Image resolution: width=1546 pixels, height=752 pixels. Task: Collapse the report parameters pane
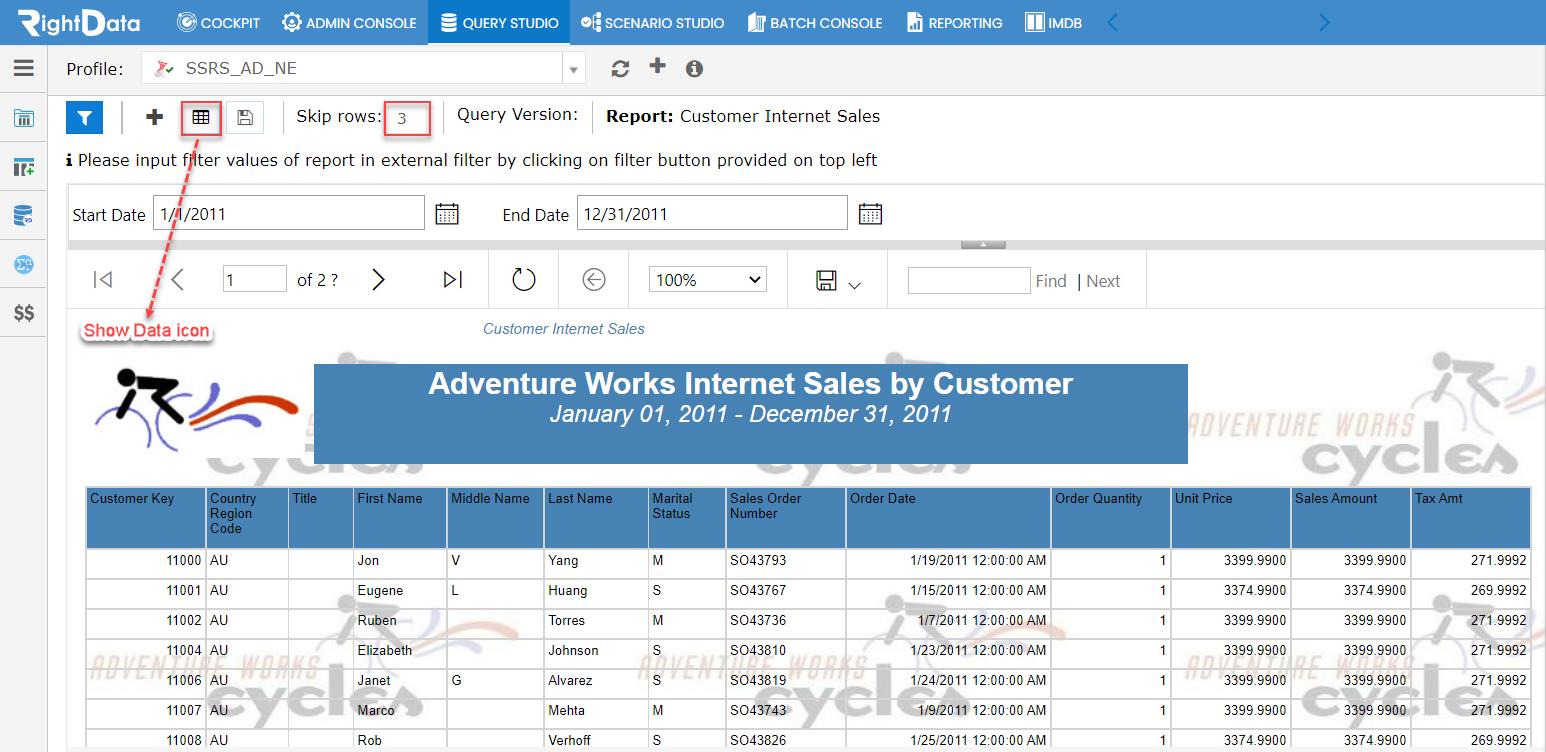(x=983, y=244)
